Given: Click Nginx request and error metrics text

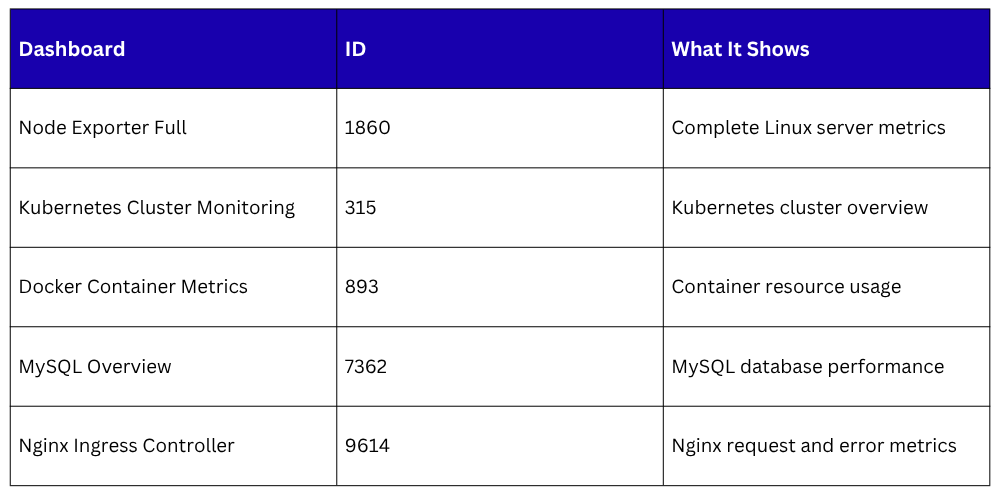Looking at the screenshot, I should (x=814, y=446).
